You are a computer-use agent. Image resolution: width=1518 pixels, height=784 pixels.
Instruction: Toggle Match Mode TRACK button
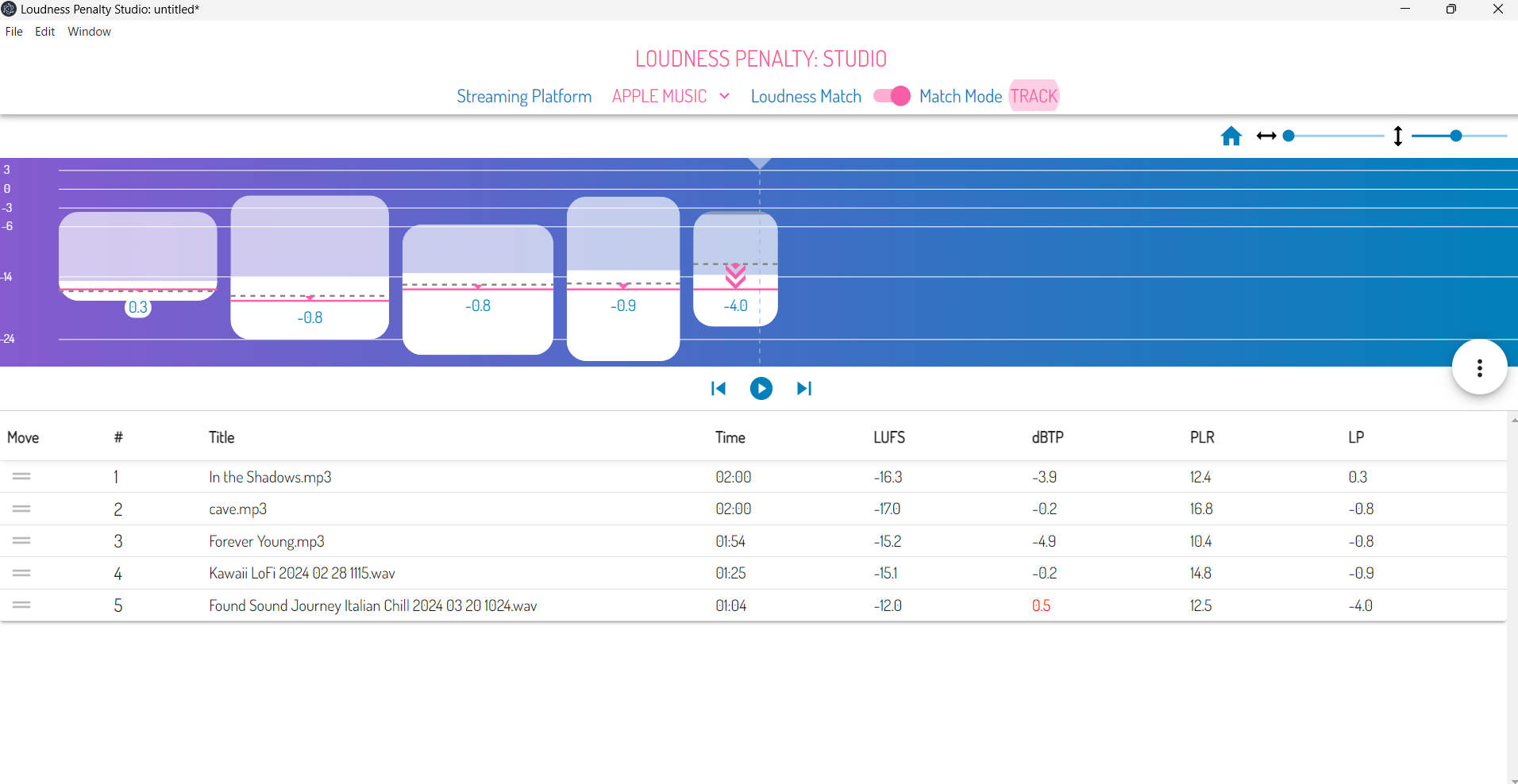click(x=1034, y=96)
